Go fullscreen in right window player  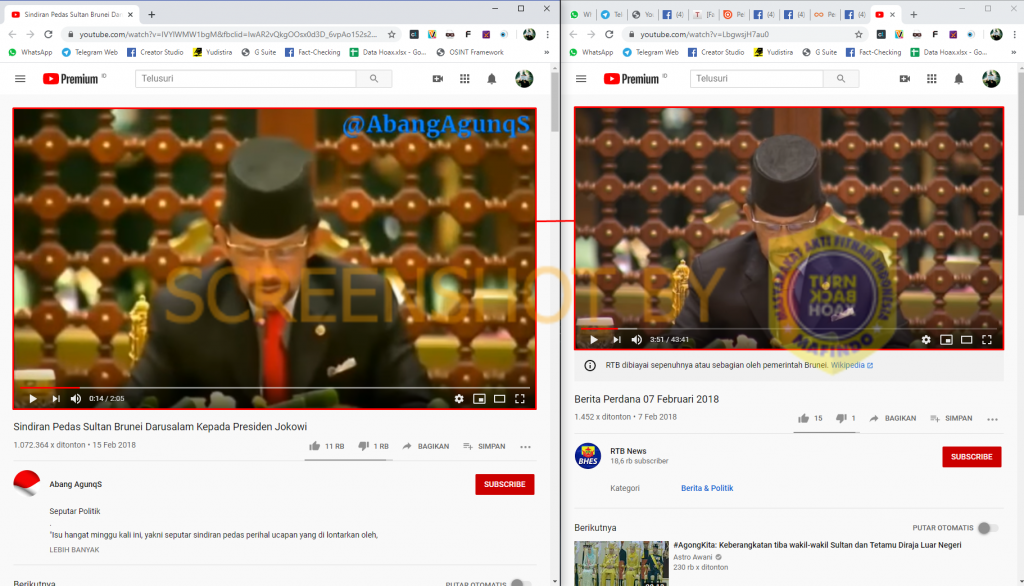[x=987, y=339]
